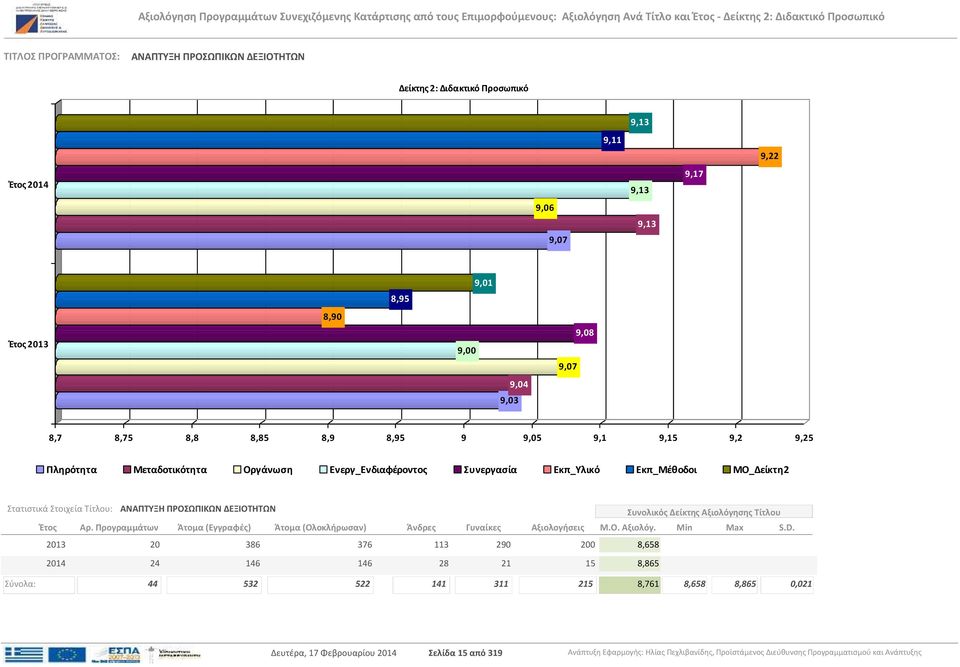Click the 2013 purple Συνεργασία bar
This screenshot has width=960, height=667.
coord(315,333)
